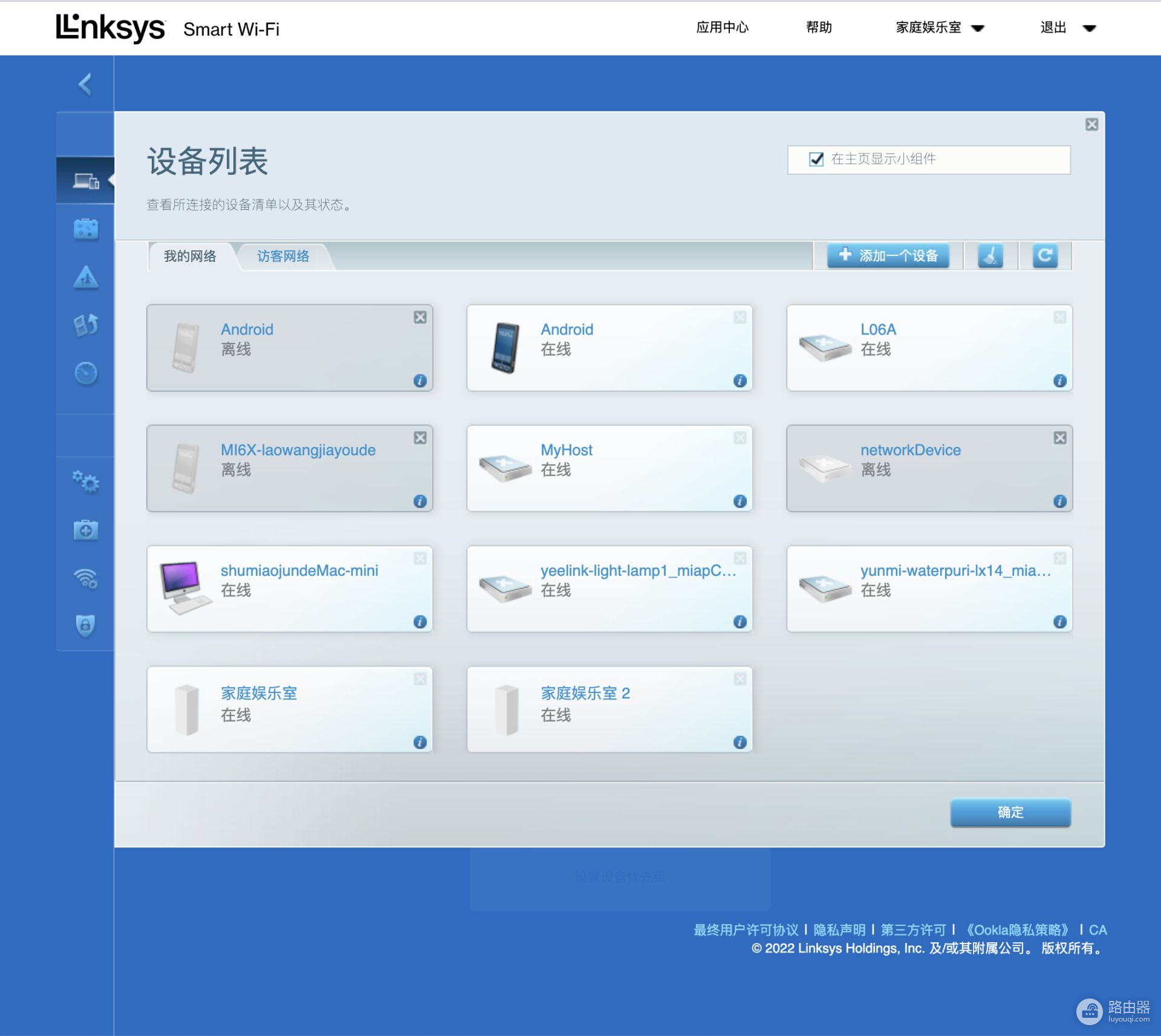This screenshot has height=1036, width=1161.
Task: Remove the offline Android device card
Action: click(x=420, y=318)
